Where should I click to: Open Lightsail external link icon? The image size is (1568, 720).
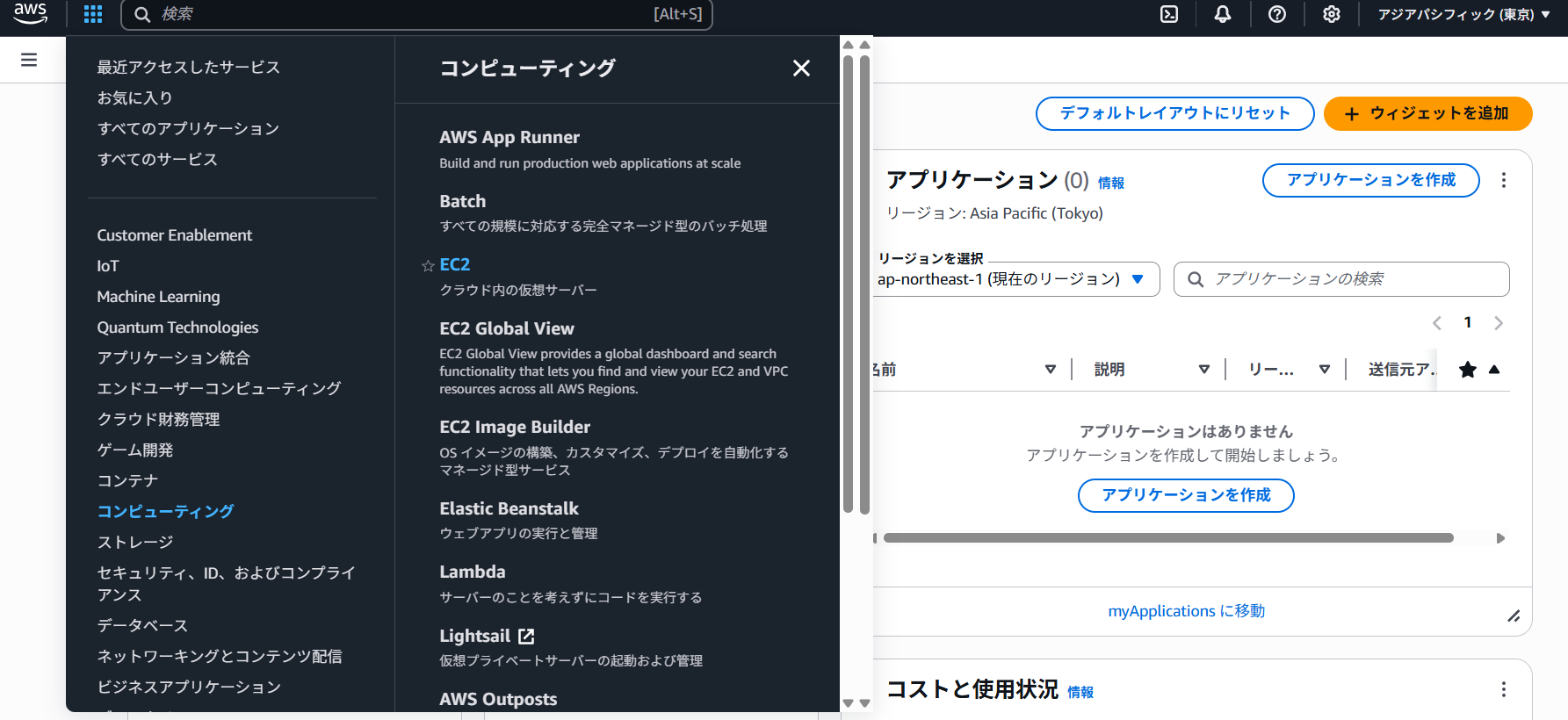click(526, 636)
